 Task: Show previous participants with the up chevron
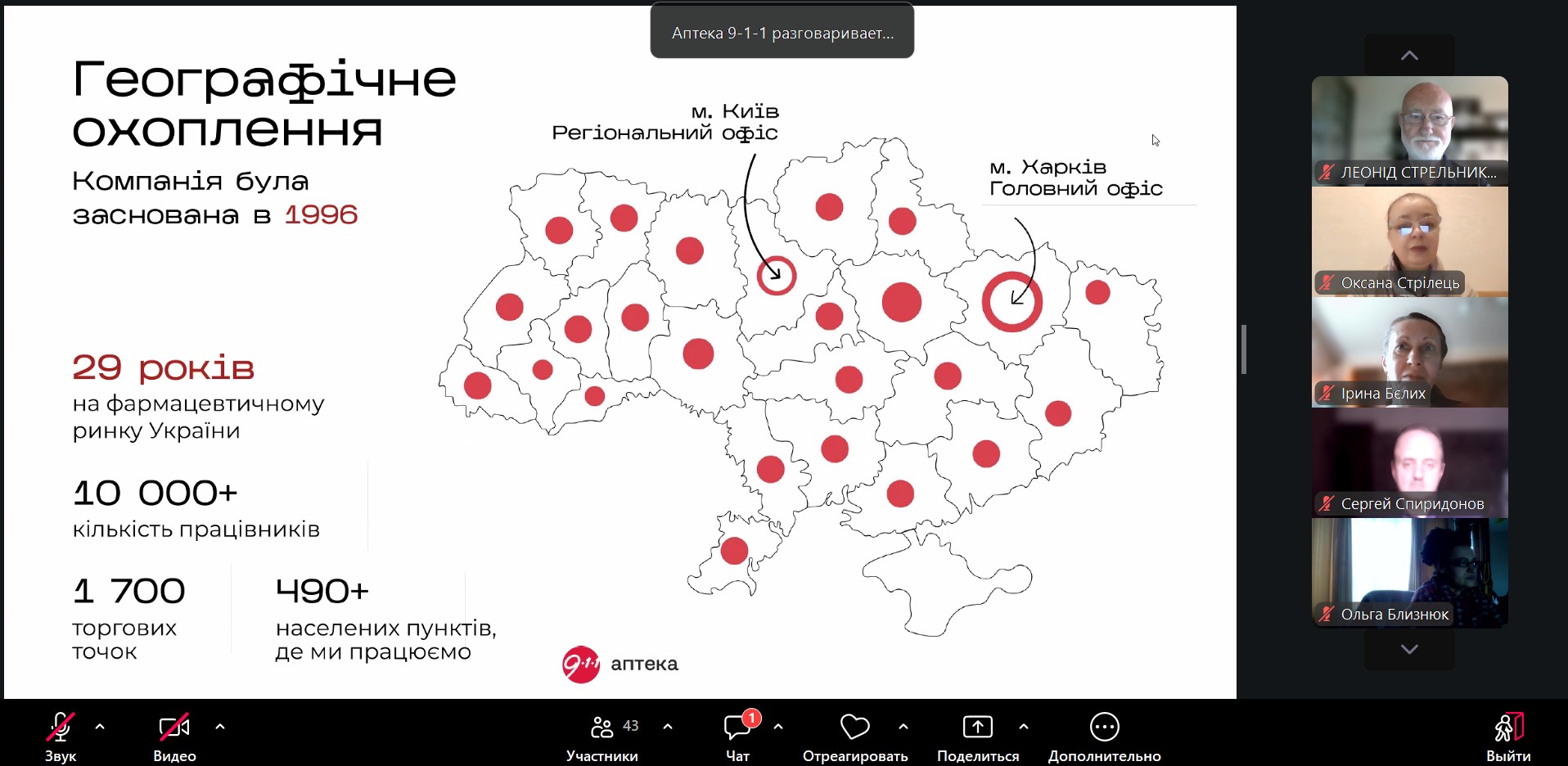[x=1409, y=56]
